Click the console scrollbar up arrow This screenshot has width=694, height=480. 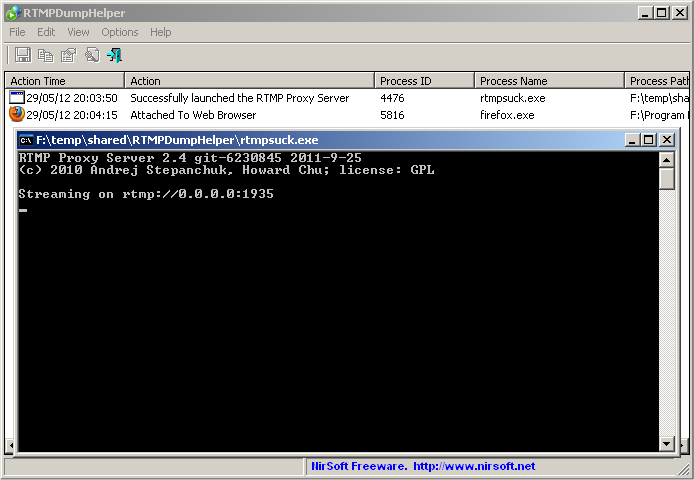667,160
